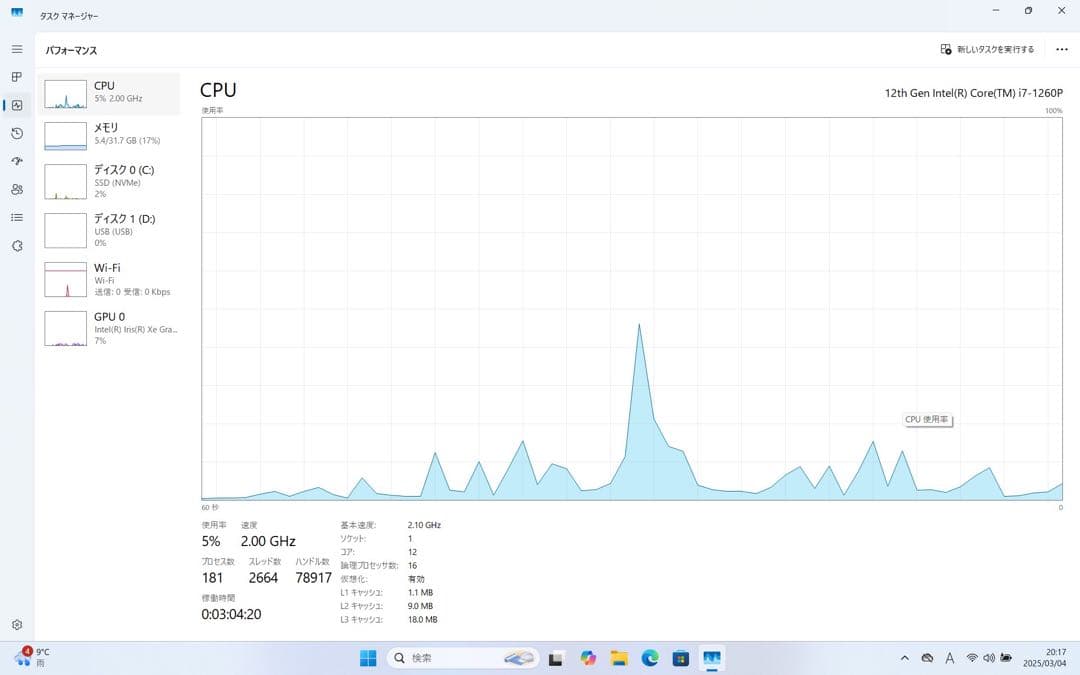Expand hidden icons in the system tray
1080x675 pixels.
[x=904, y=658]
